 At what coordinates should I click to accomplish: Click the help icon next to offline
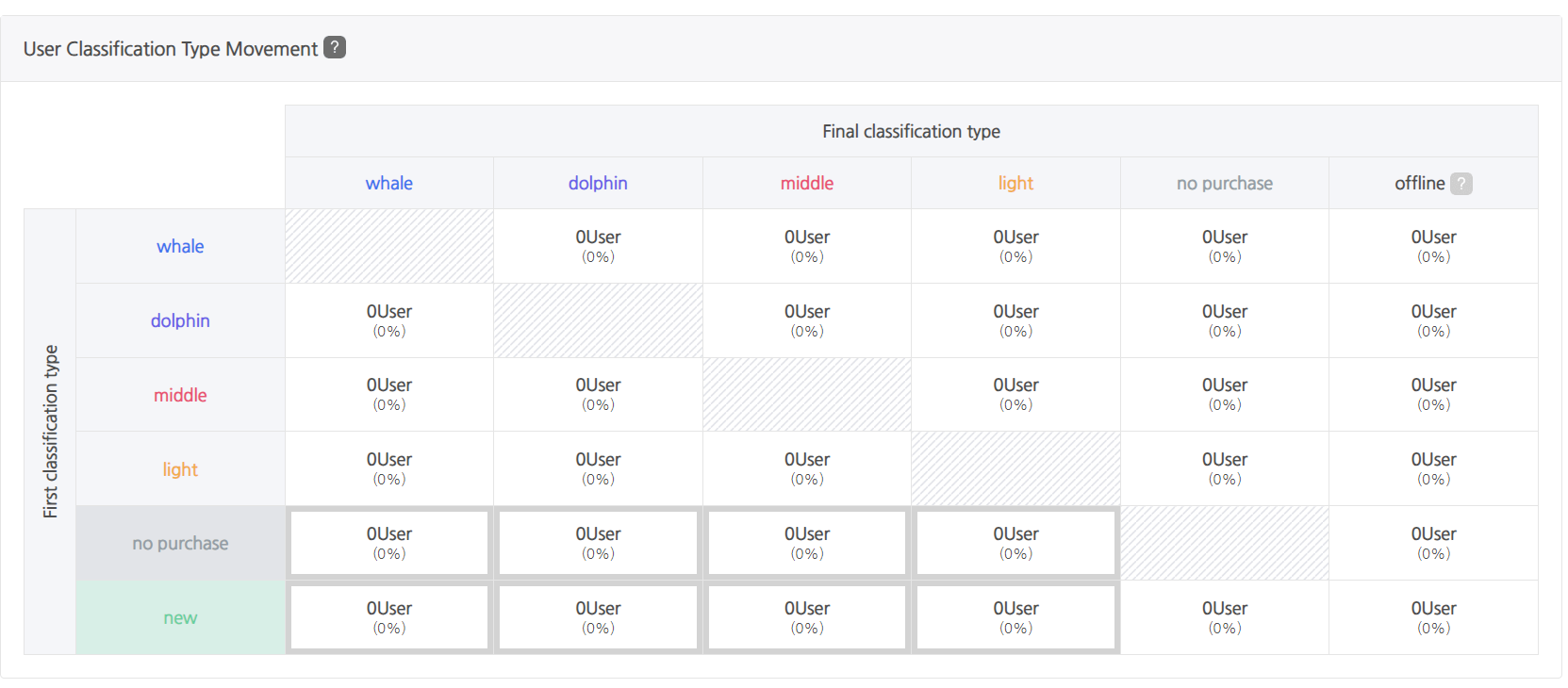[x=1461, y=184]
